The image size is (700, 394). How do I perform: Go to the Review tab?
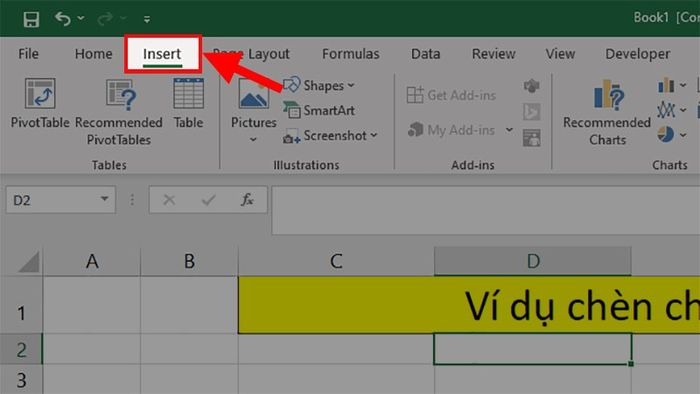[493, 54]
